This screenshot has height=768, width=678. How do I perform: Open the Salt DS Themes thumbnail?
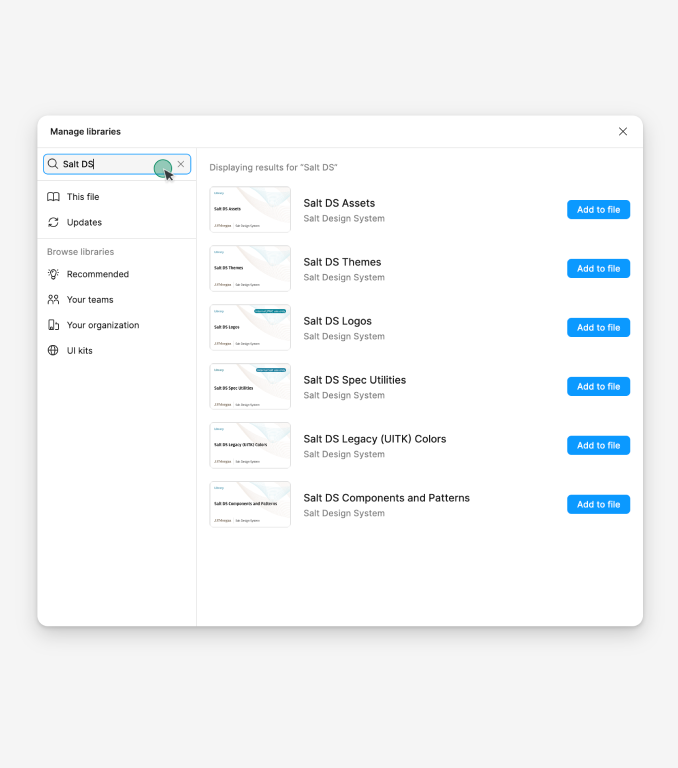point(250,268)
